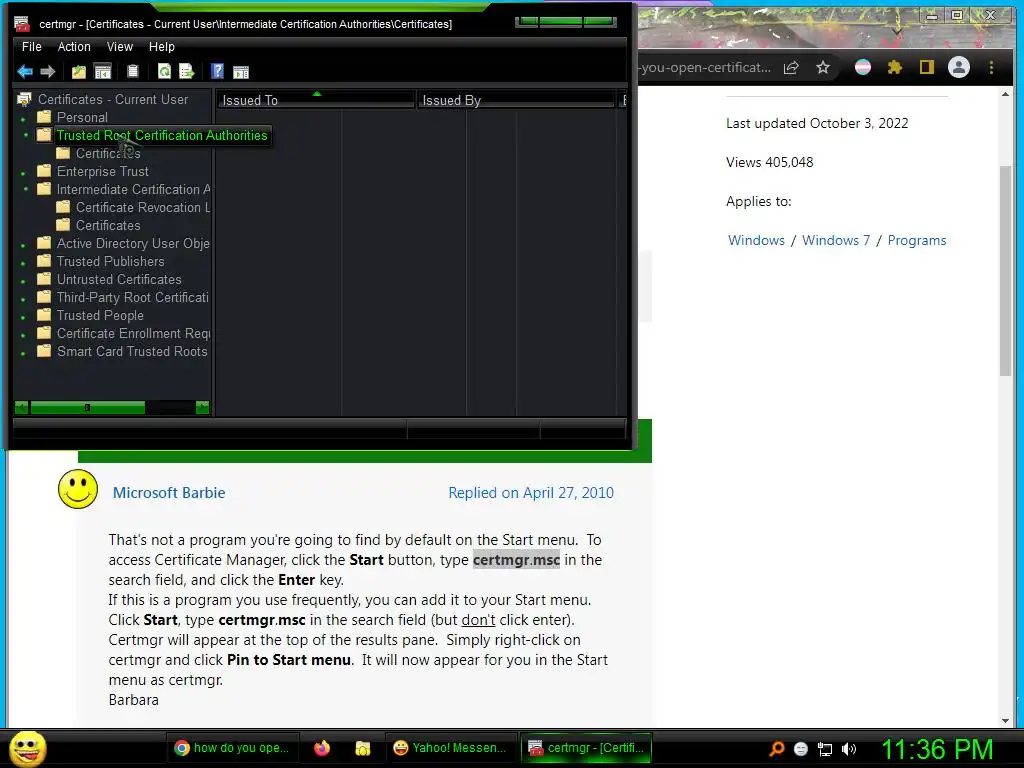1024x768 pixels.
Task: Open the Microsoft Barbie profile link
Action: pyautogui.click(x=168, y=492)
